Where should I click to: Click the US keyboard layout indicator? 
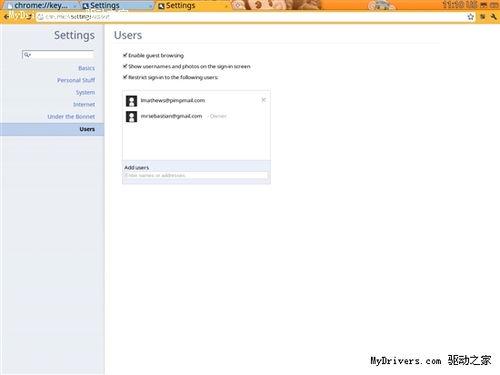pos(472,5)
